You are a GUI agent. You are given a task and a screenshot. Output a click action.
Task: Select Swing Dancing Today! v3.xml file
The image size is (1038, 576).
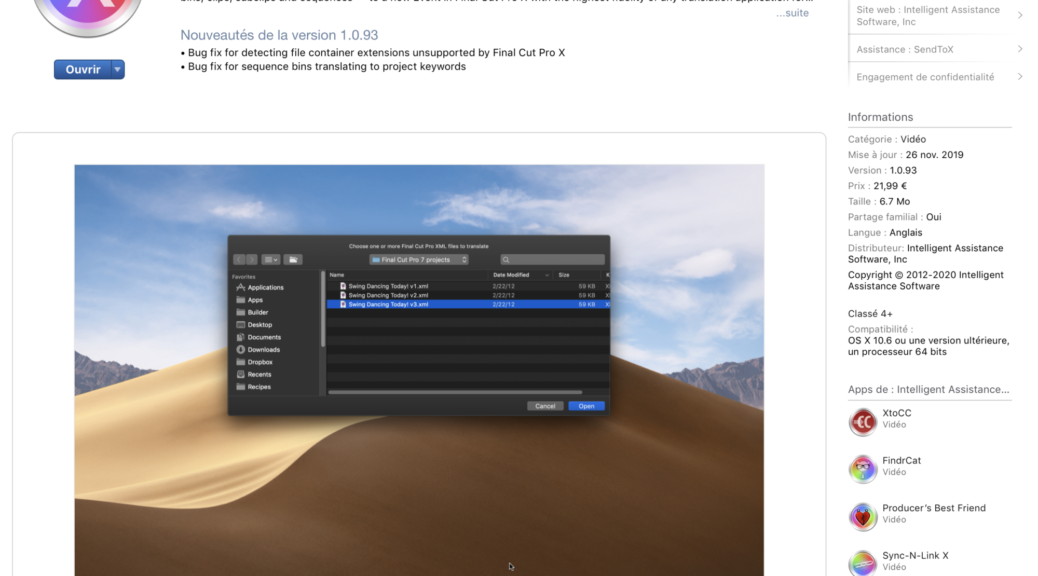click(x=467, y=305)
